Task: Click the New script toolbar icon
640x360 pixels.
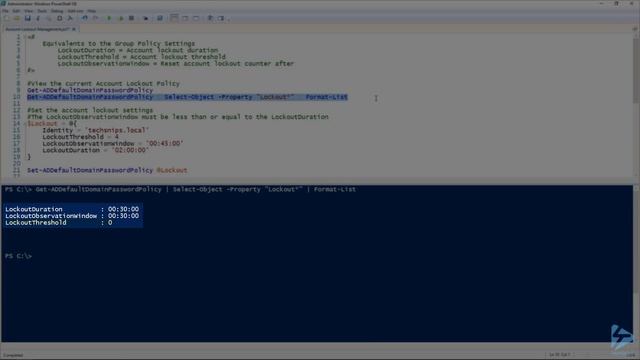Action: [x=6, y=18]
